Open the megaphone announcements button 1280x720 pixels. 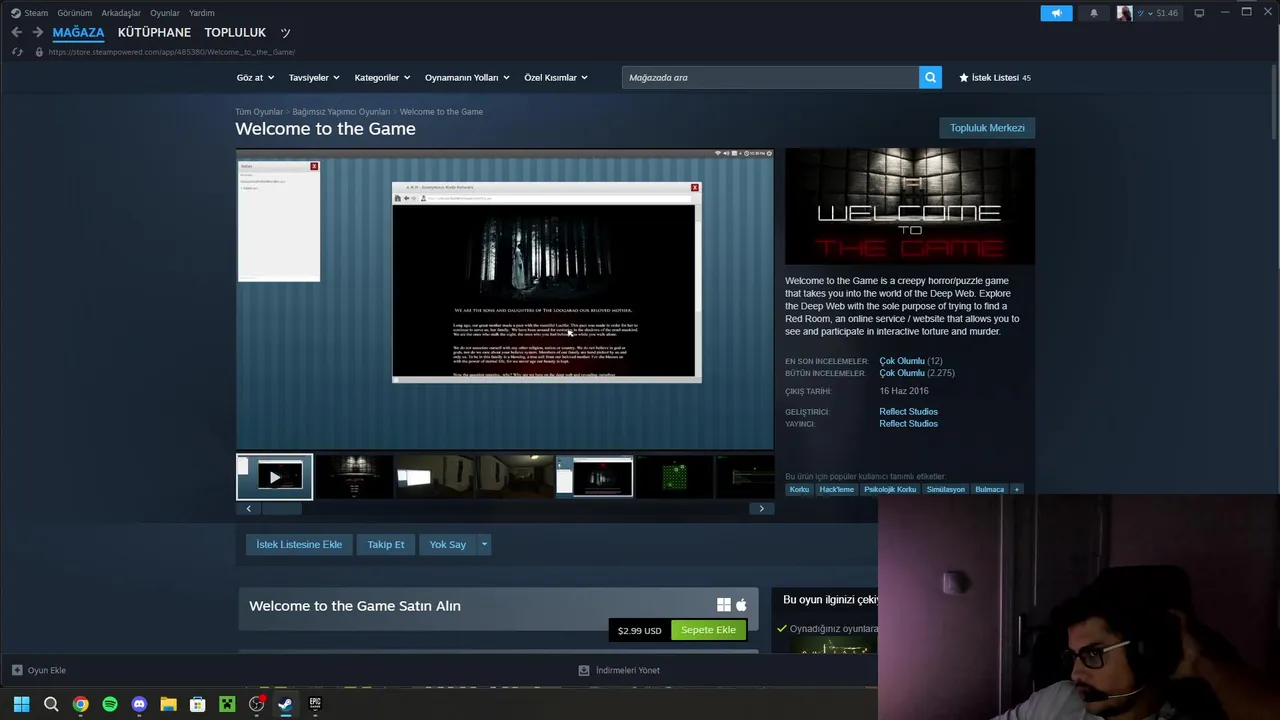(x=1056, y=13)
